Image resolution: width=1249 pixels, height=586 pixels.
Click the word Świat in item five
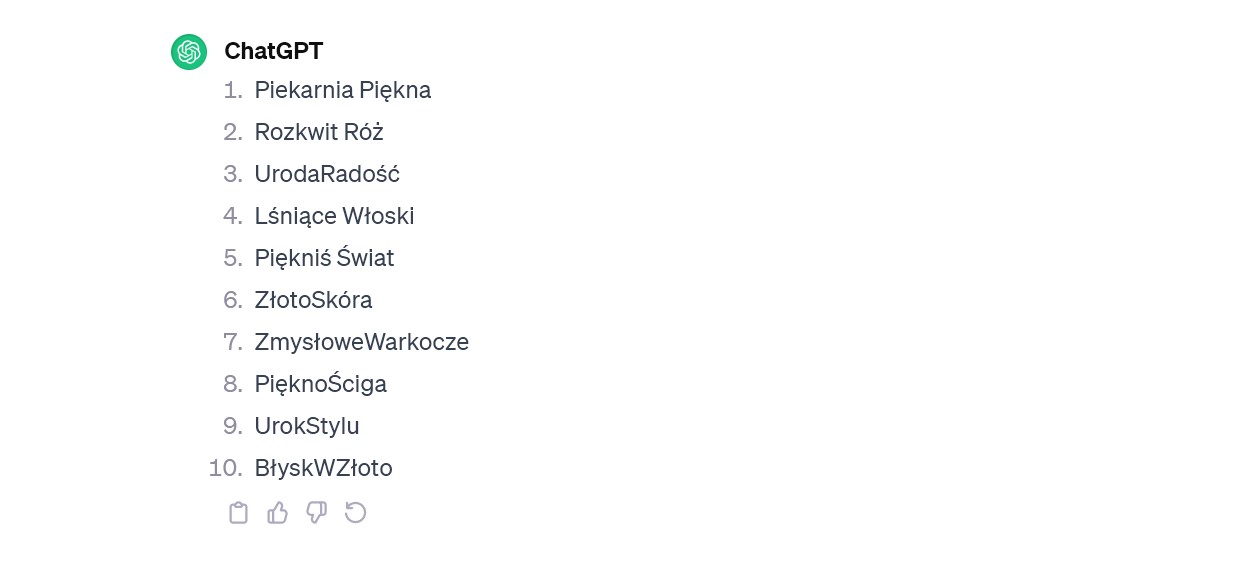[x=366, y=258]
